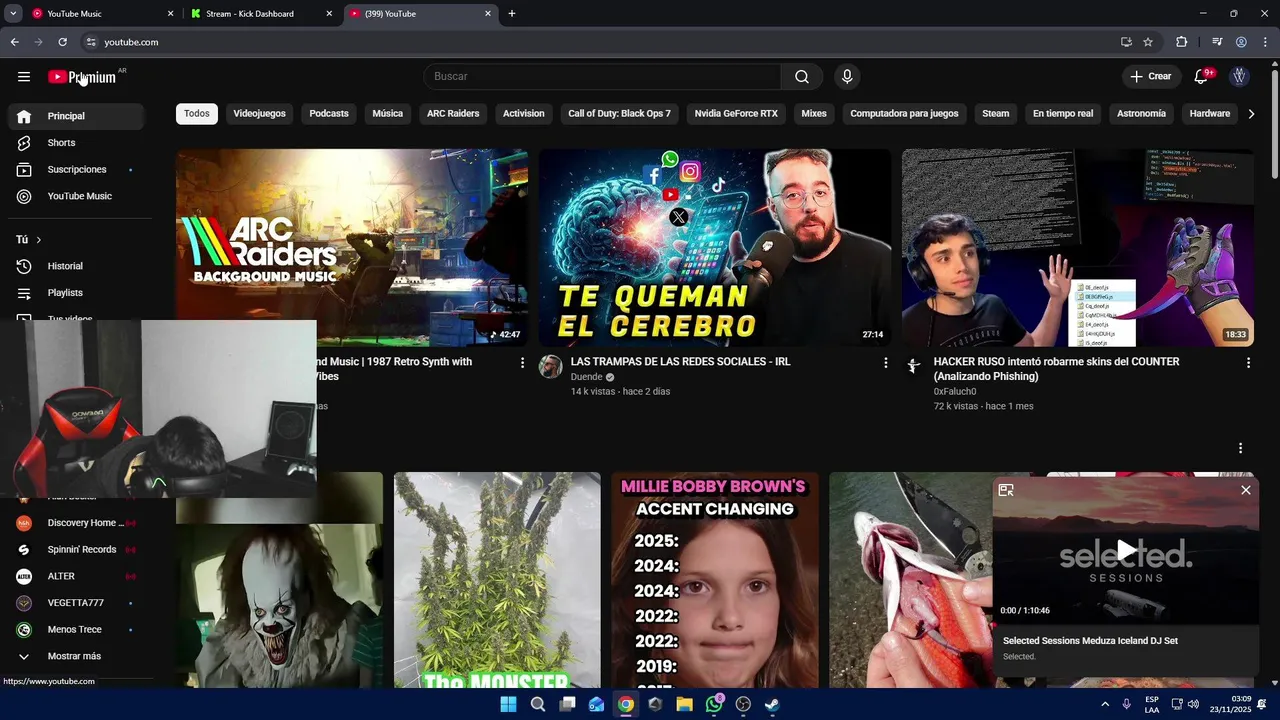The image size is (1280, 720).
Task: Expand Mostrar más subscriptions
Action: tap(76, 657)
